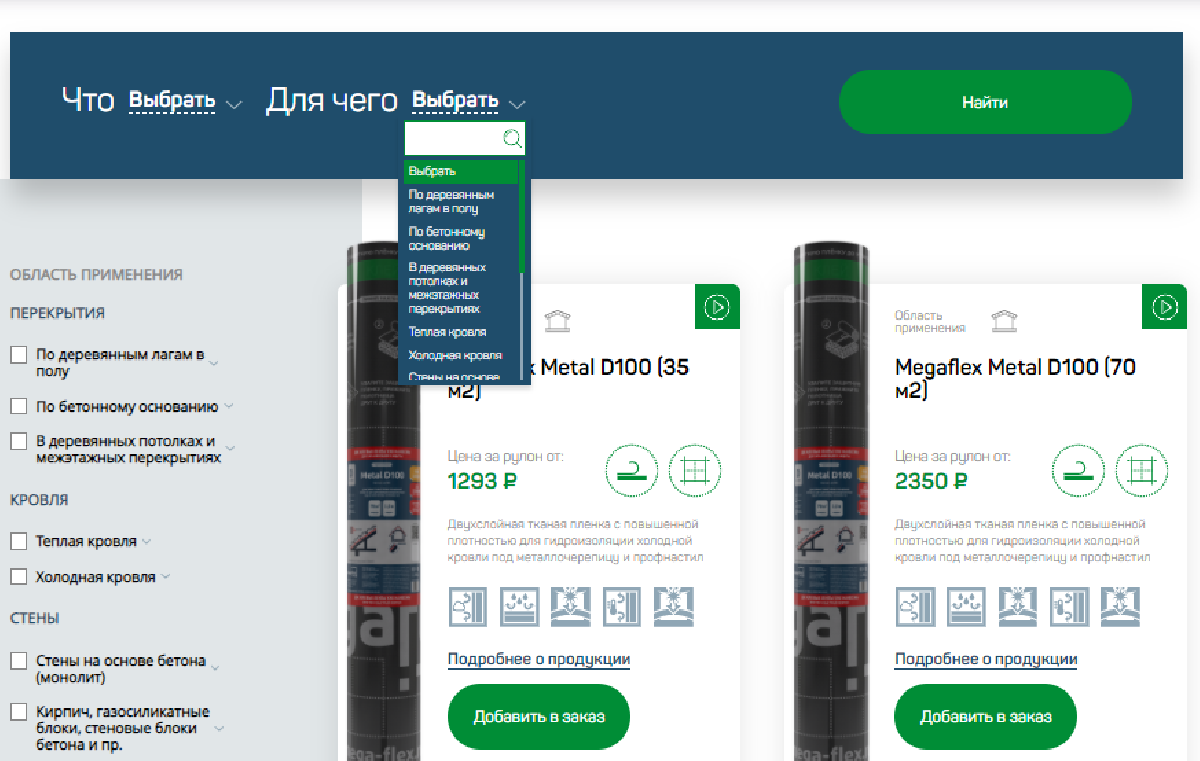
Task: Click the price '2350 ₽'
Action: pyautogui.click(x=931, y=481)
